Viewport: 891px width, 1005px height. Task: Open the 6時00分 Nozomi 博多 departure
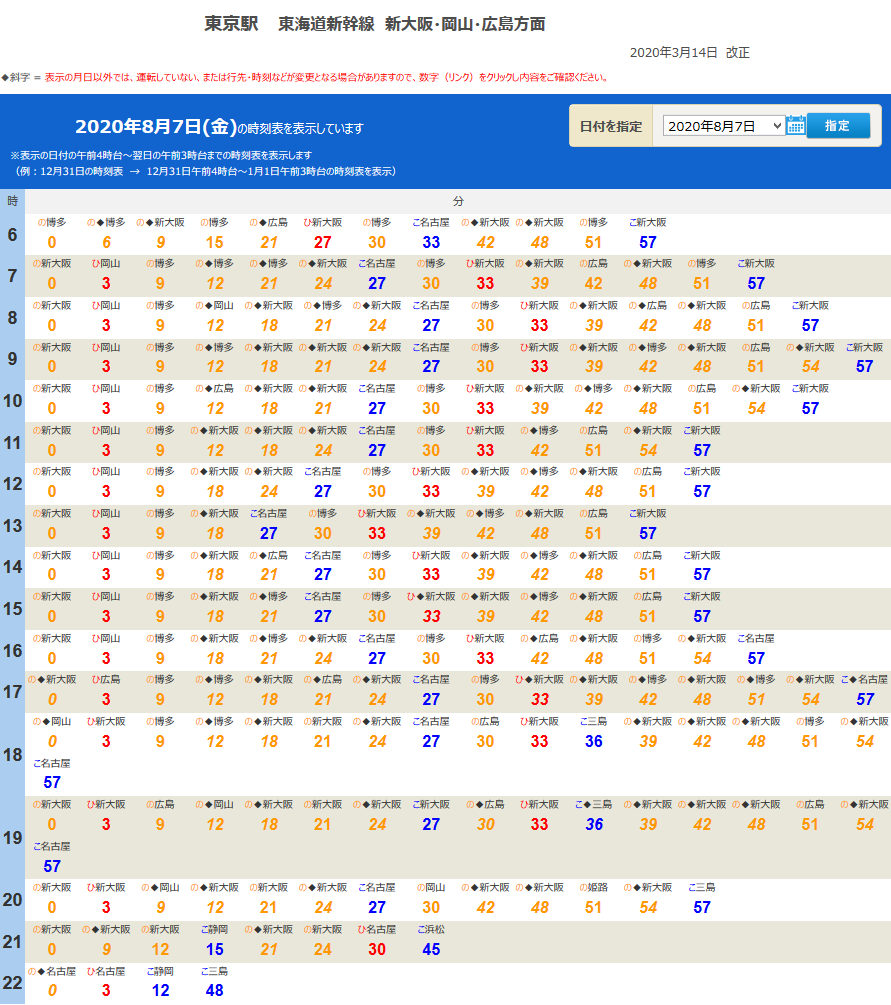click(x=52, y=242)
